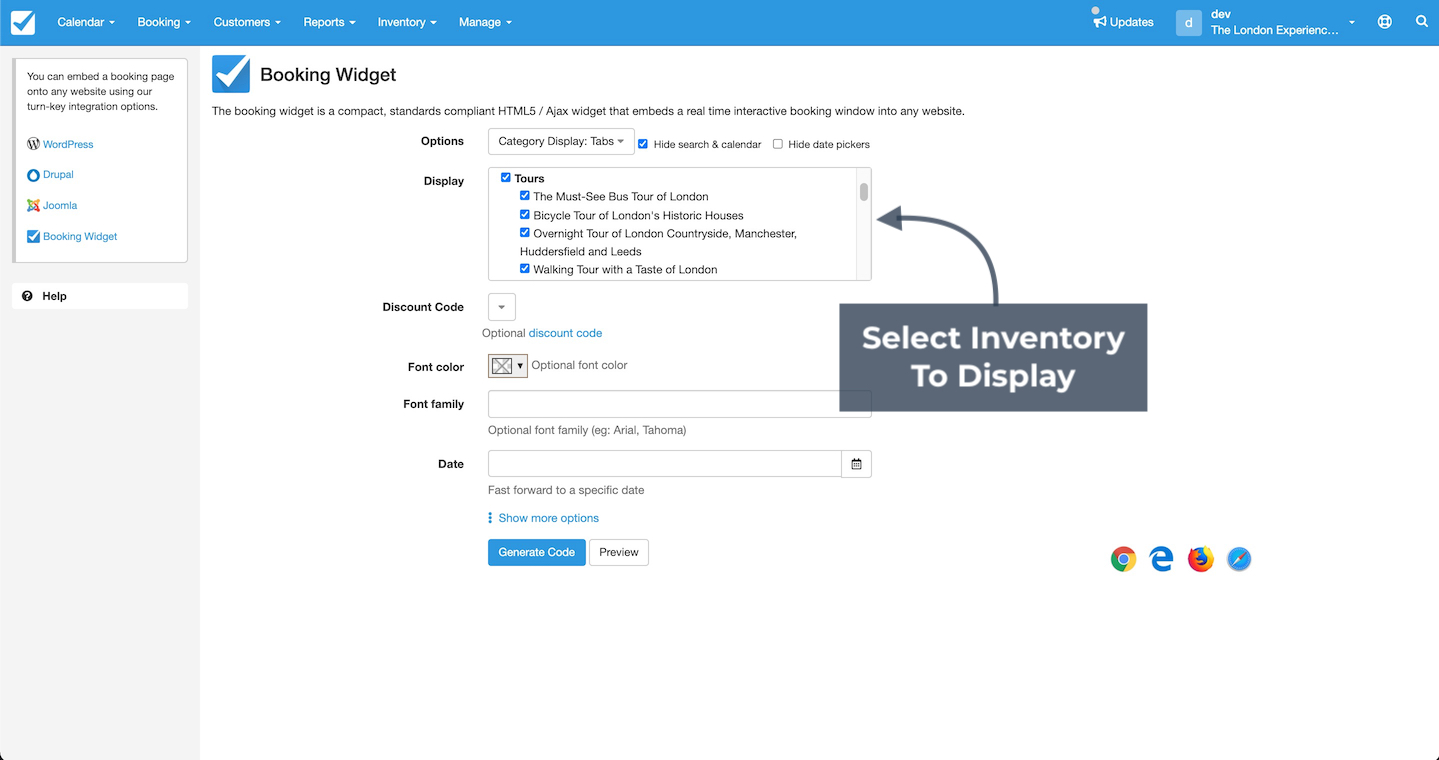1439x760 pixels.
Task: Check Hide date pickers option
Action: click(x=778, y=144)
